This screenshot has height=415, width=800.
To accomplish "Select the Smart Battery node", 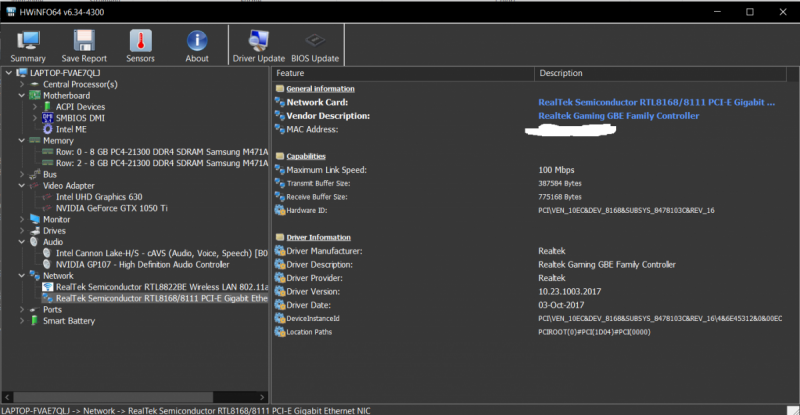I will tap(69, 321).
